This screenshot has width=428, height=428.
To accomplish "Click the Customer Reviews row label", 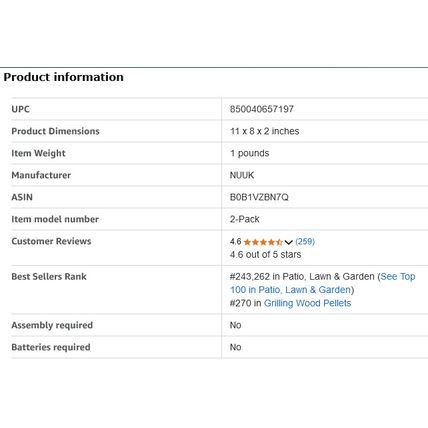I will [51, 241].
